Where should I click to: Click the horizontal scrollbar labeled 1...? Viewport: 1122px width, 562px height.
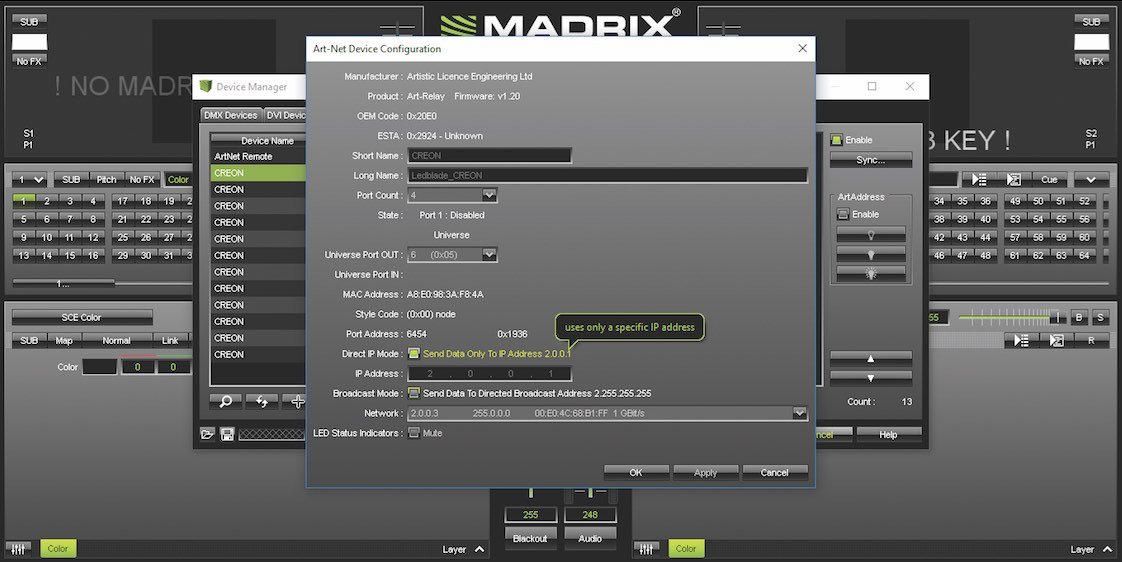[64, 284]
